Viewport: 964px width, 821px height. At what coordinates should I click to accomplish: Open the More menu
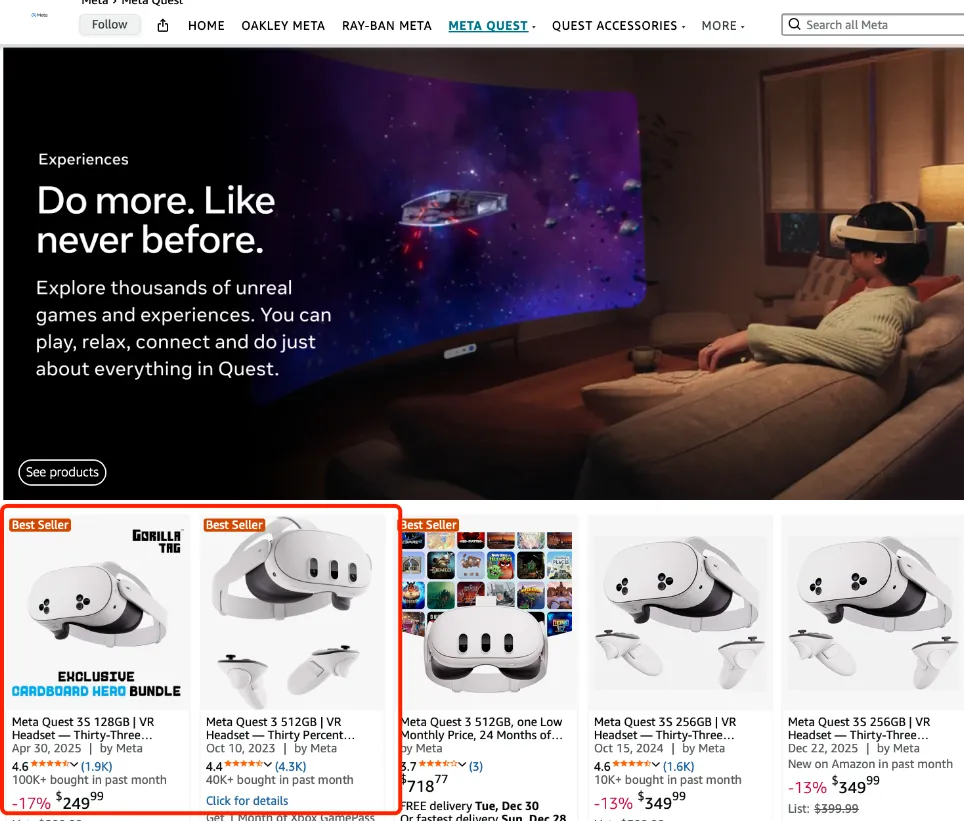[x=723, y=26]
